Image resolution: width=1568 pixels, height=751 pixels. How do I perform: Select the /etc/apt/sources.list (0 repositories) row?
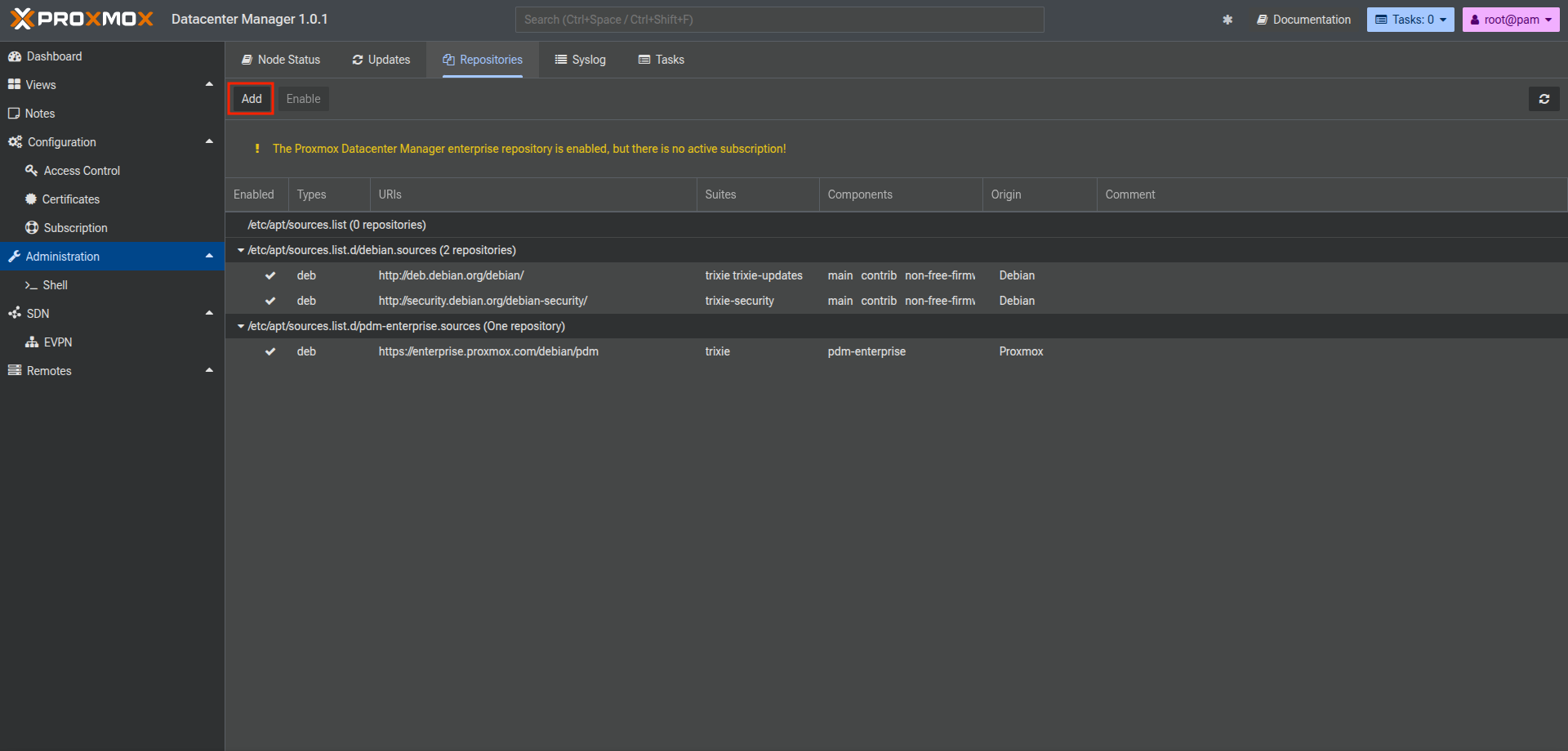pos(896,225)
